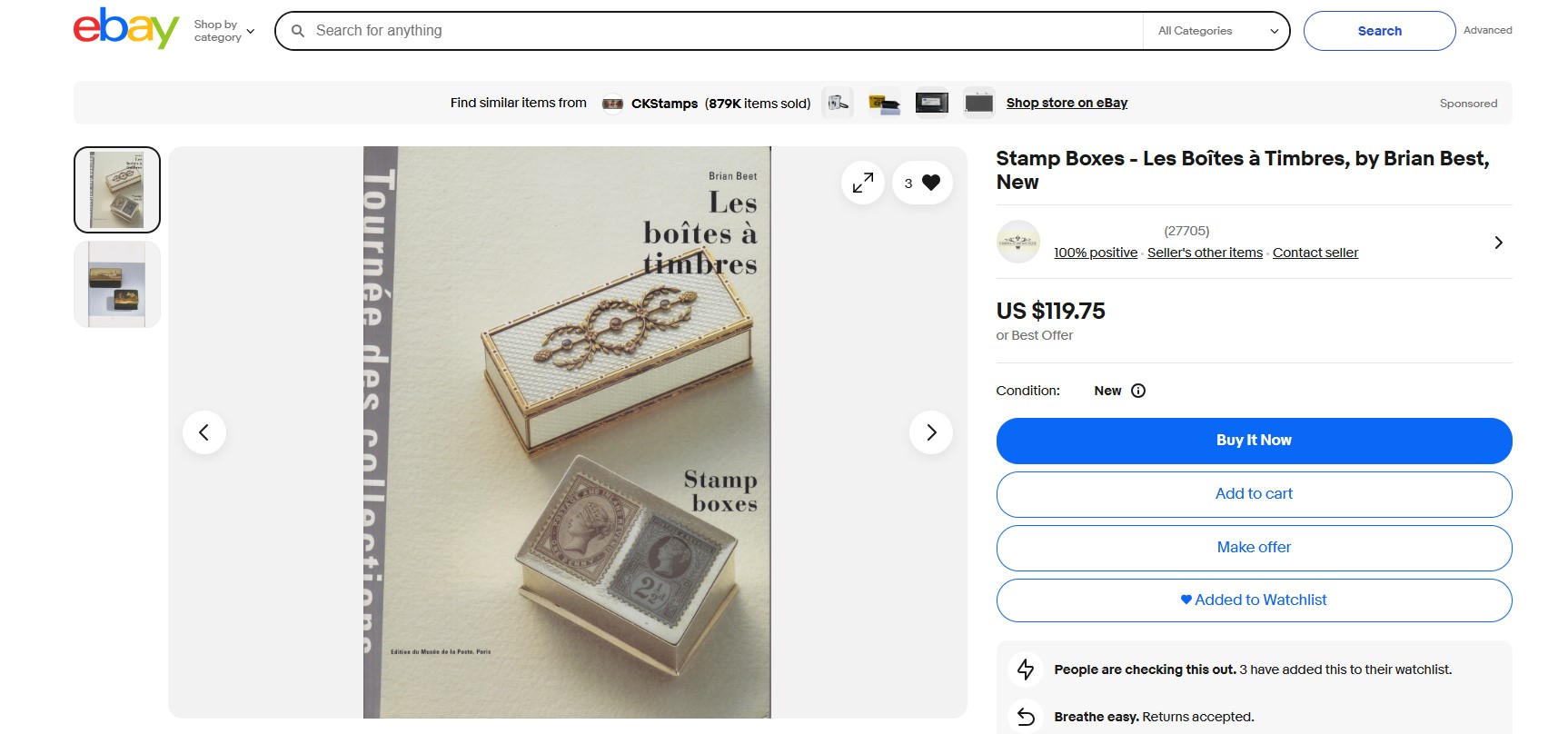Toggle Added to Watchlist button
The width and height of the screenshot is (1568, 734).
pos(1254,600)
